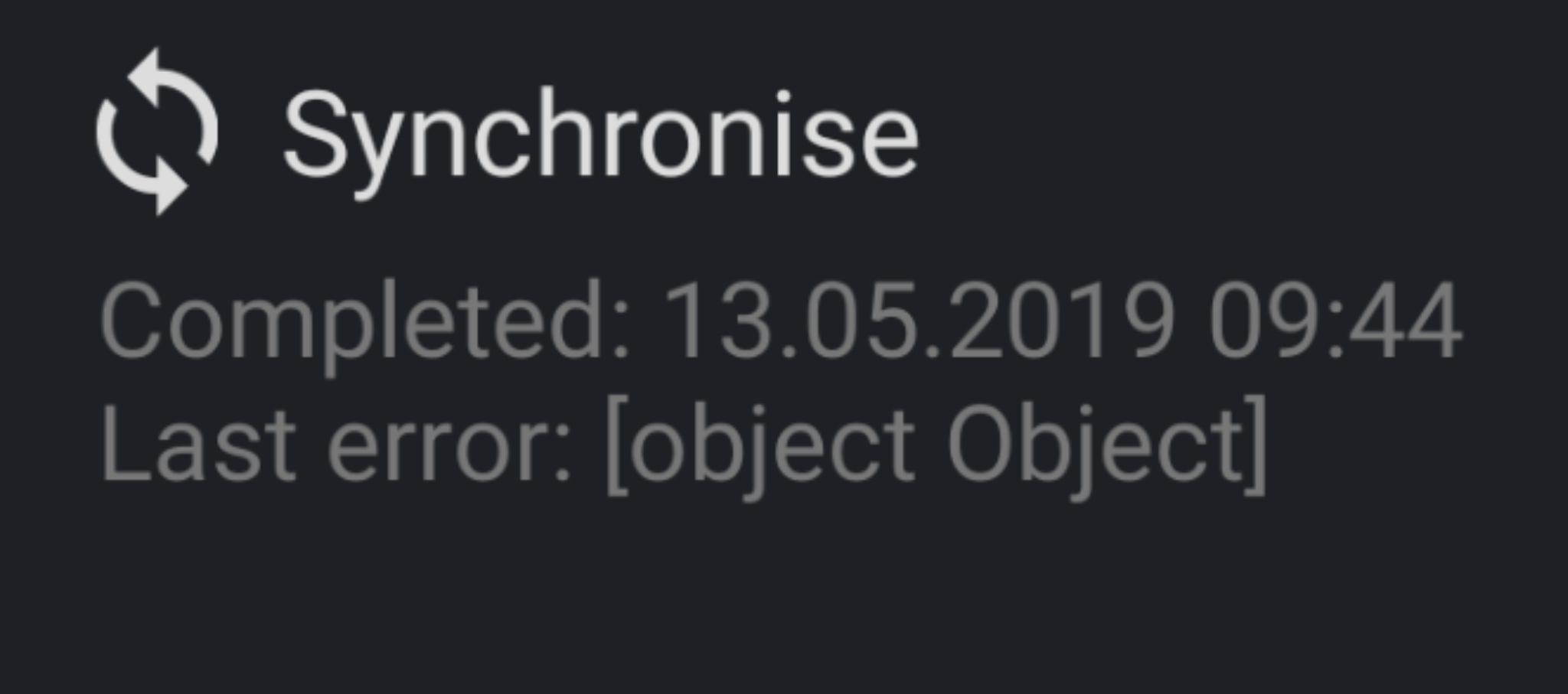Screen dimensions: 1568x694
Task: Tap the sync icon beside Synchronise heading
Action: coord(157,132)
